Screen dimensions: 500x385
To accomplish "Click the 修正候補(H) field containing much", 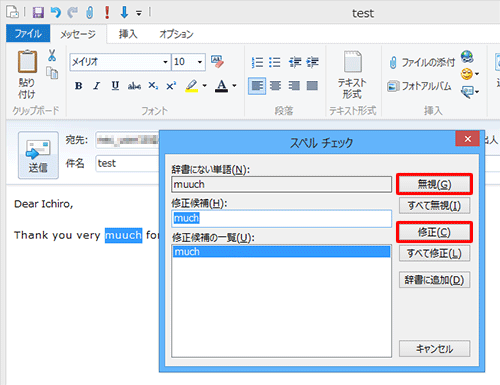I will 282,218.
